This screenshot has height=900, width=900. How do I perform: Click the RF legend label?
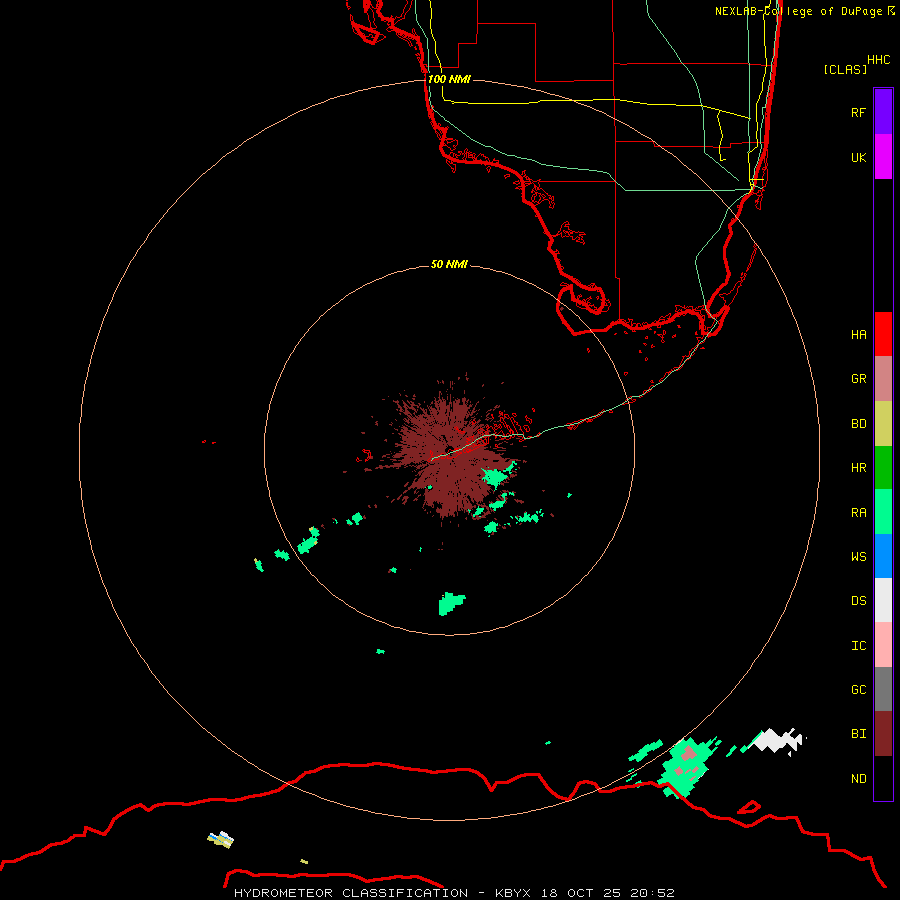pyautogui.click(x=858, y=112)
